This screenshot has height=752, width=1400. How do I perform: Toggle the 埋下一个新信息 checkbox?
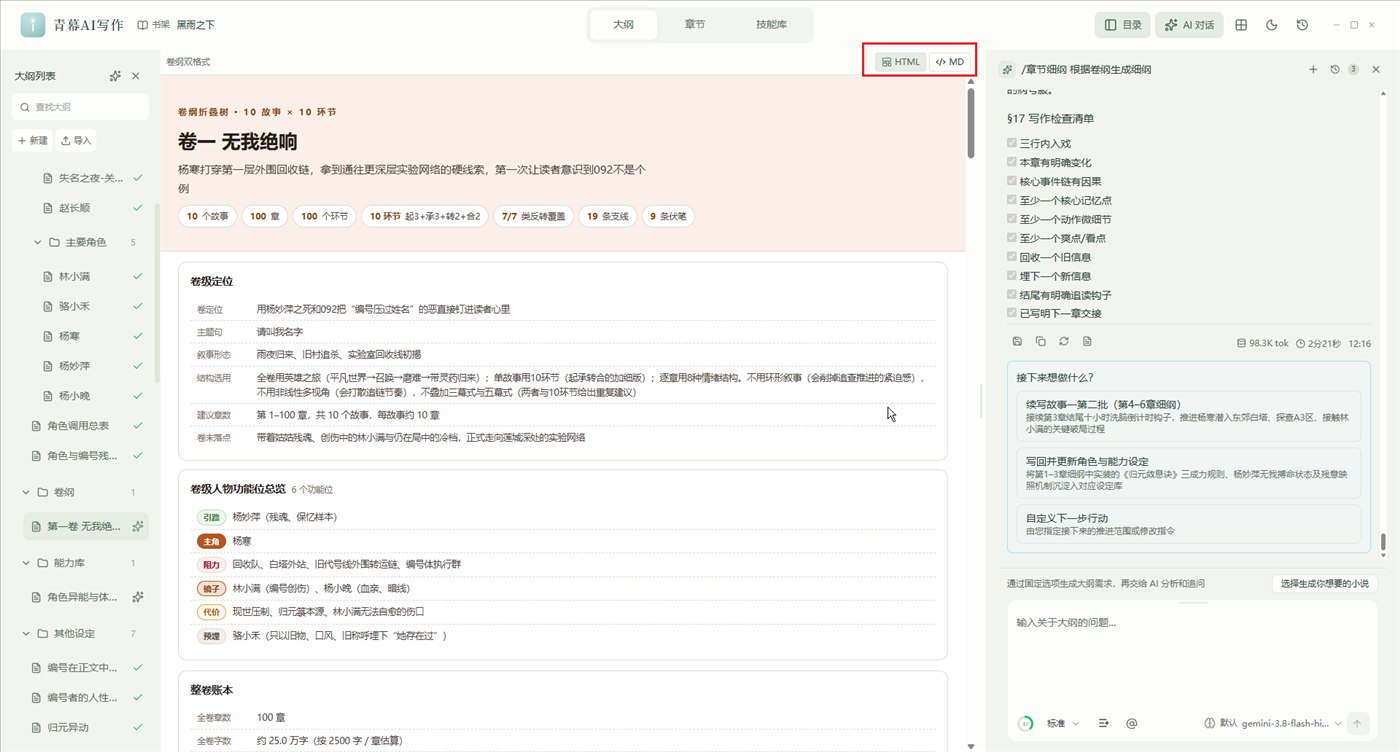[x=1012, y=276]
